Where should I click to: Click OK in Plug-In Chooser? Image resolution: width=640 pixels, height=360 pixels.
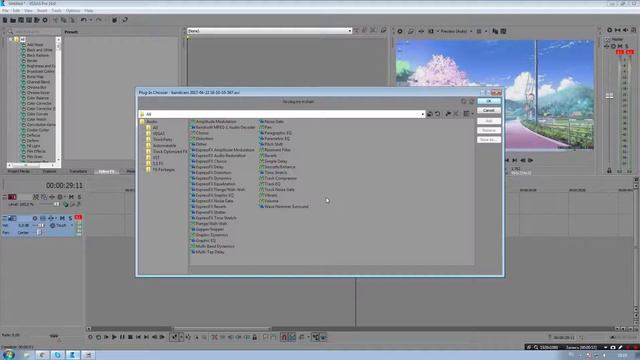[x=489, y=101]
